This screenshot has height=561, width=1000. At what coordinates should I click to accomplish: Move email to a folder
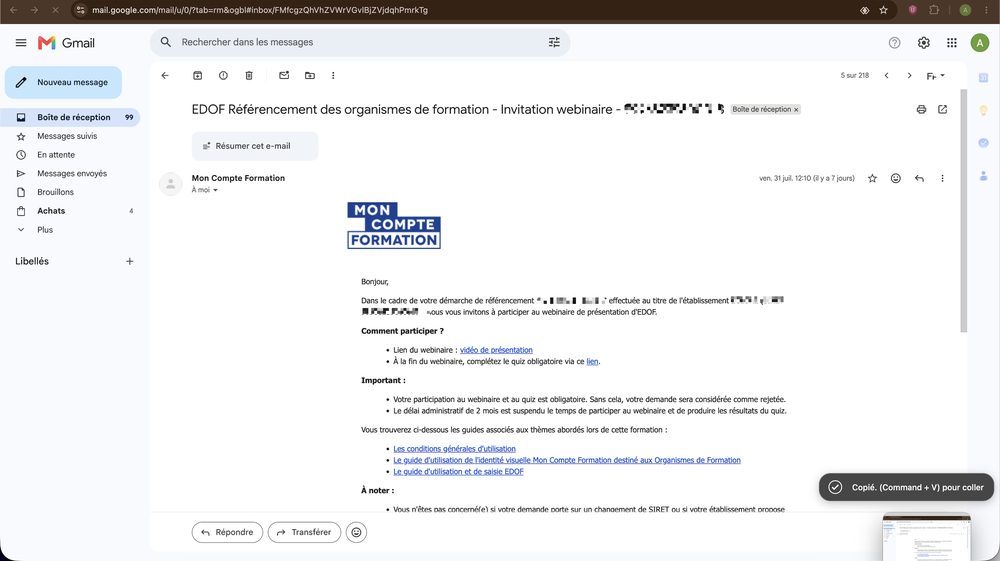coord(310,75)
